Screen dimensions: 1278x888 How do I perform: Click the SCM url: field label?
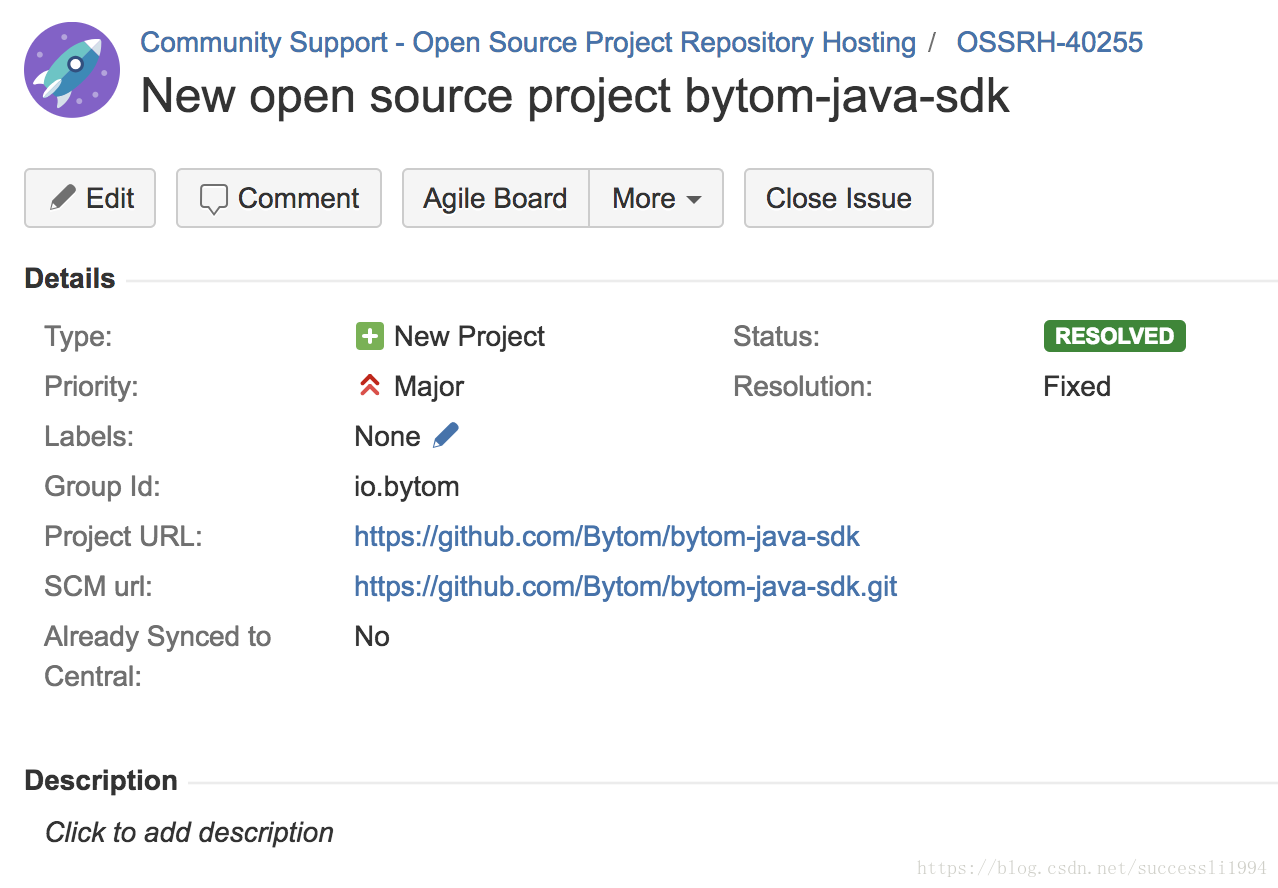[x=98, y=586]
